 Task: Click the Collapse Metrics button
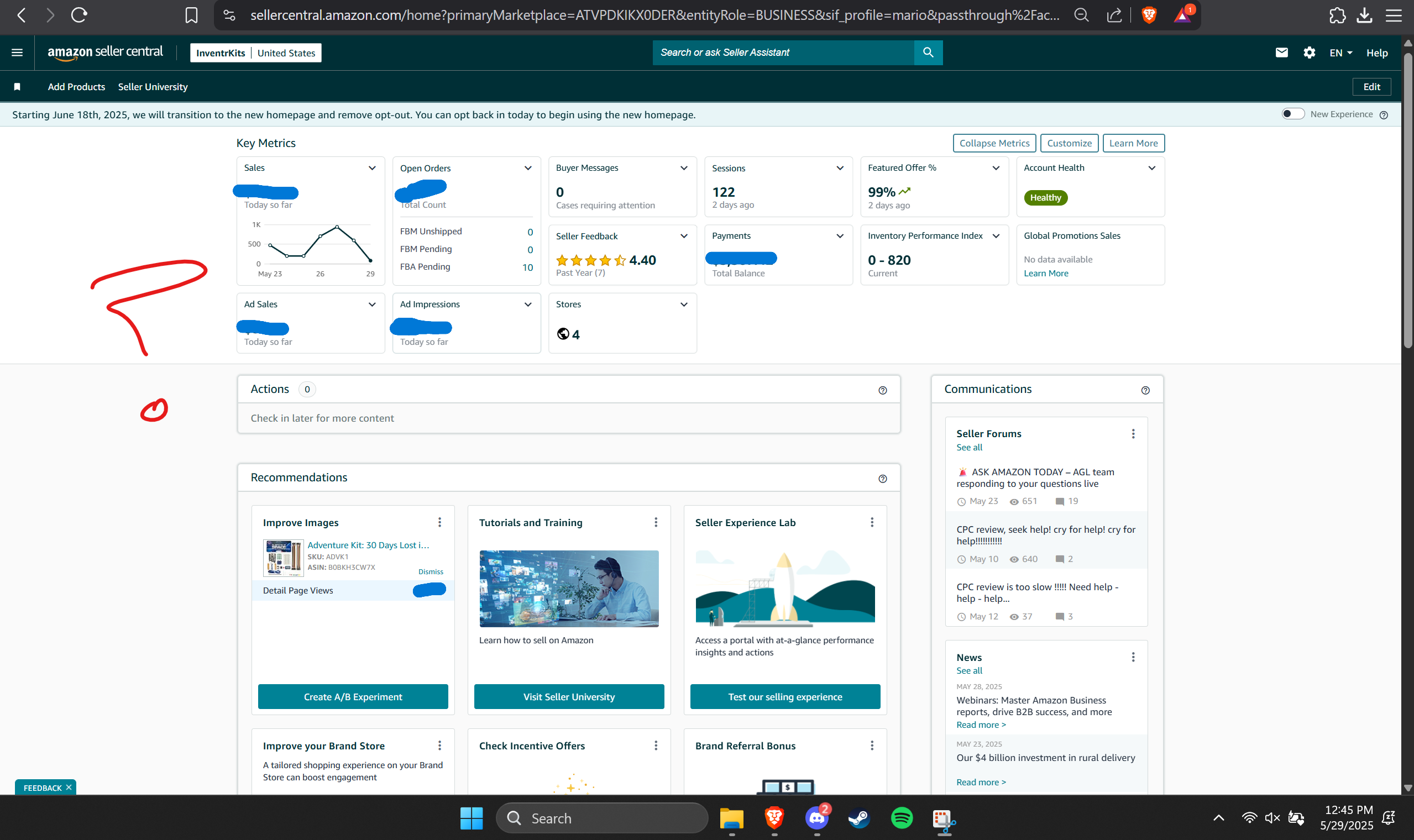(x=994, y=143)
